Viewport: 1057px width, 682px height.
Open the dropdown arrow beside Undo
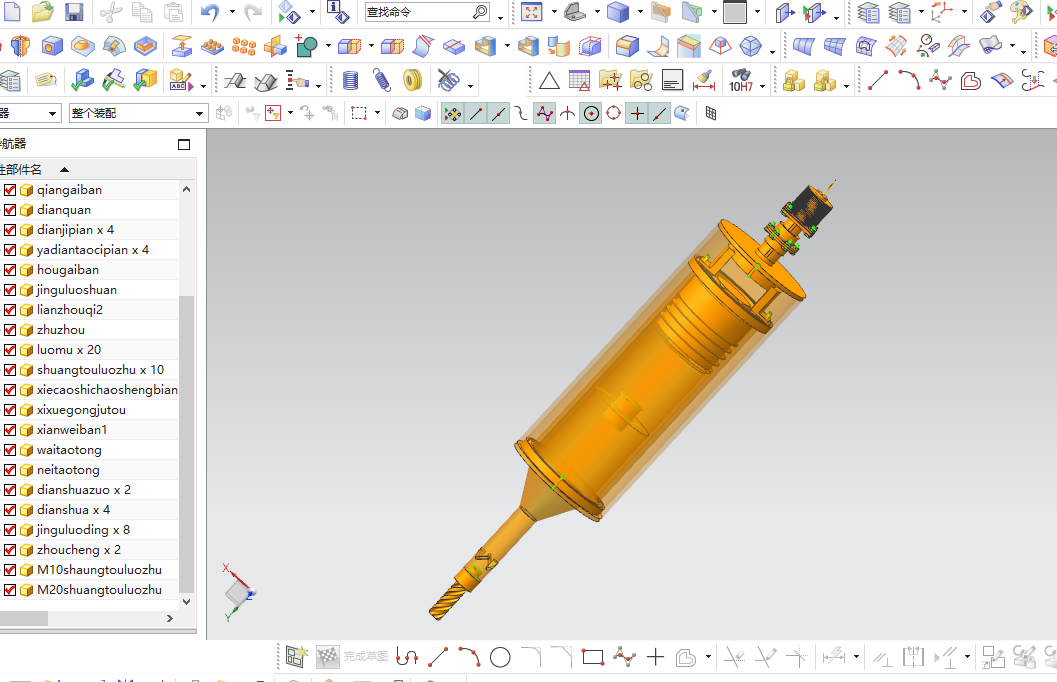(x=232, y=11)
